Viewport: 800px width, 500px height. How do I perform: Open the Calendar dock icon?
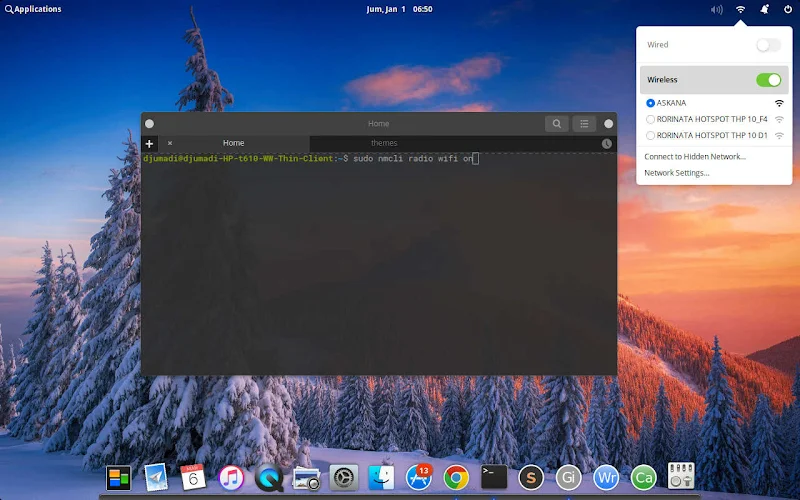(x=193, y=478)
